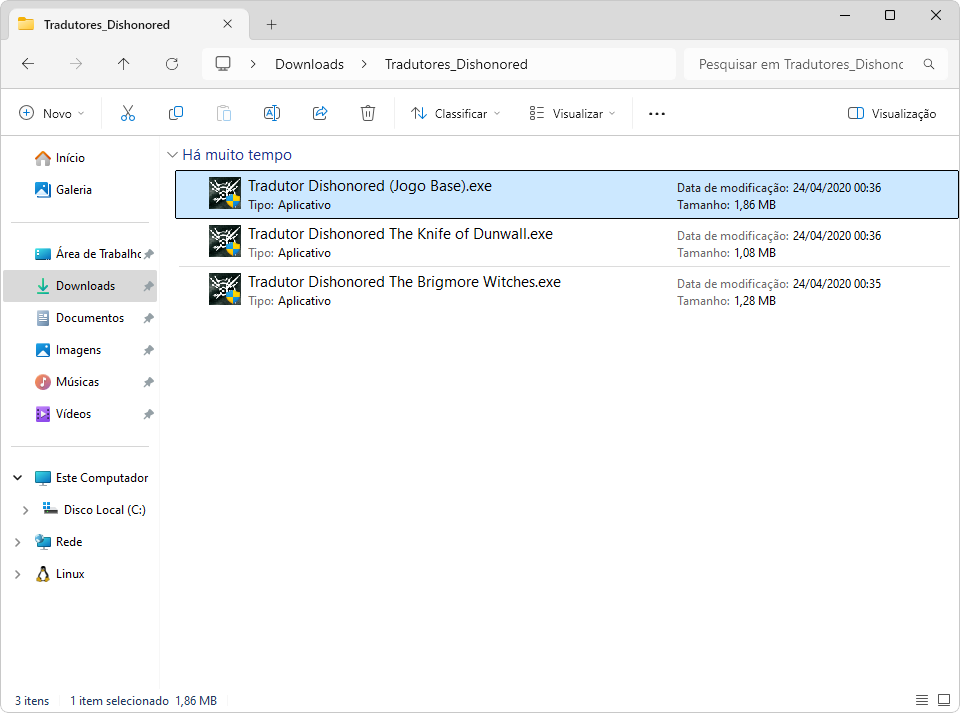The width and height of the screenshot is (960, 713).
Task: Open Área de Trabalho in sidebar
Action: coord(88,253)
